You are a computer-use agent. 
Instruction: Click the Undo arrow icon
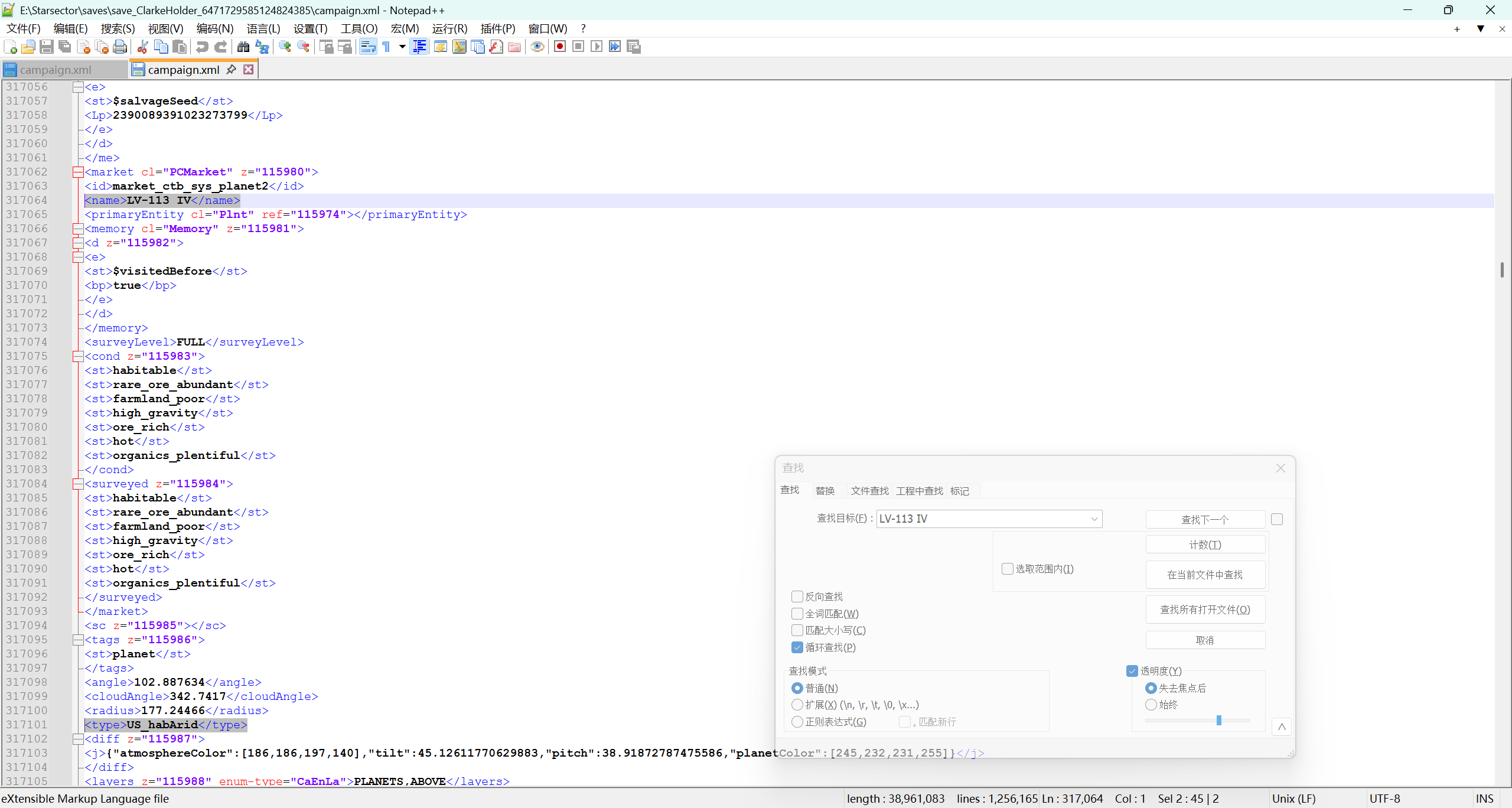(x=202, y=47)
